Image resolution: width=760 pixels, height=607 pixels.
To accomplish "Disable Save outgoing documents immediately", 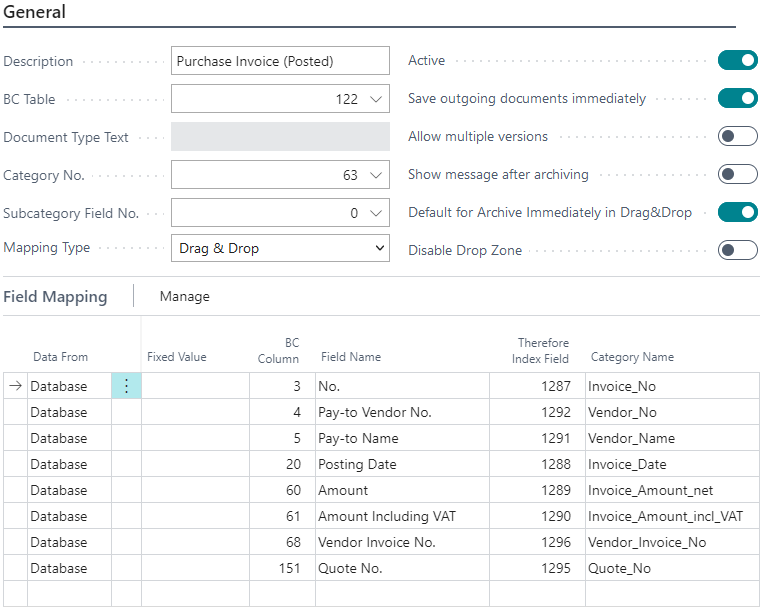I will [737, 99].
